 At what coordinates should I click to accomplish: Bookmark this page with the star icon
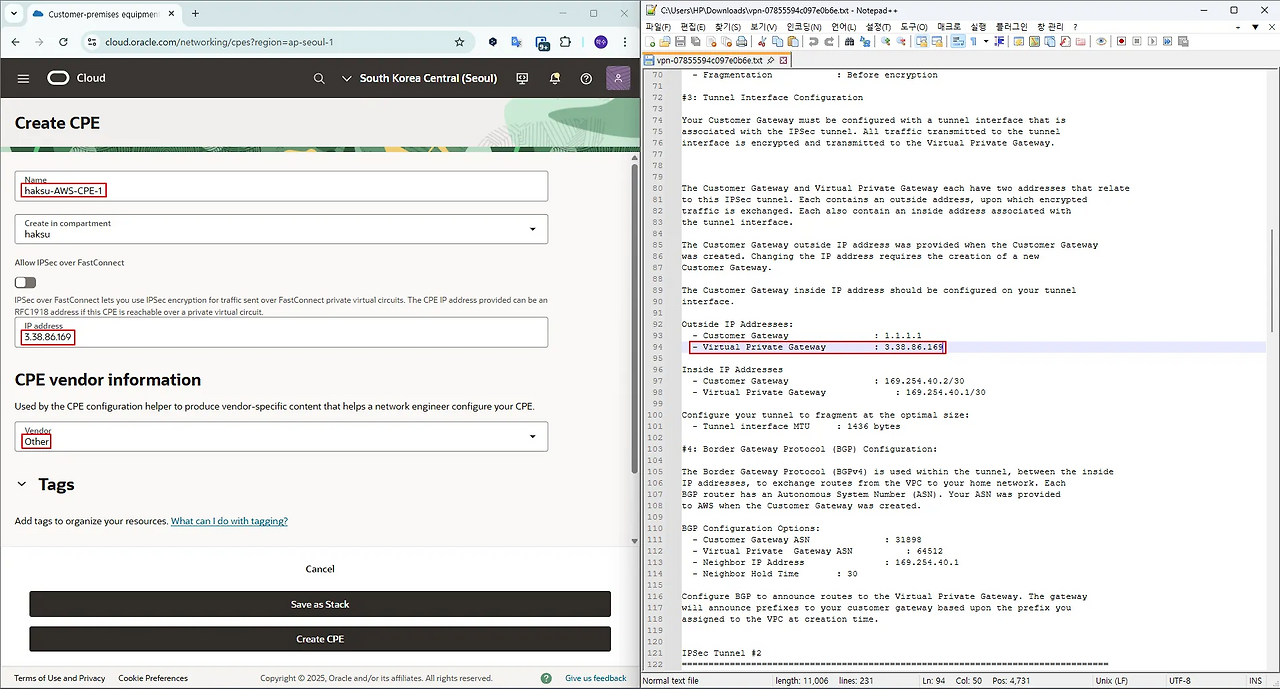pos(459,42)
